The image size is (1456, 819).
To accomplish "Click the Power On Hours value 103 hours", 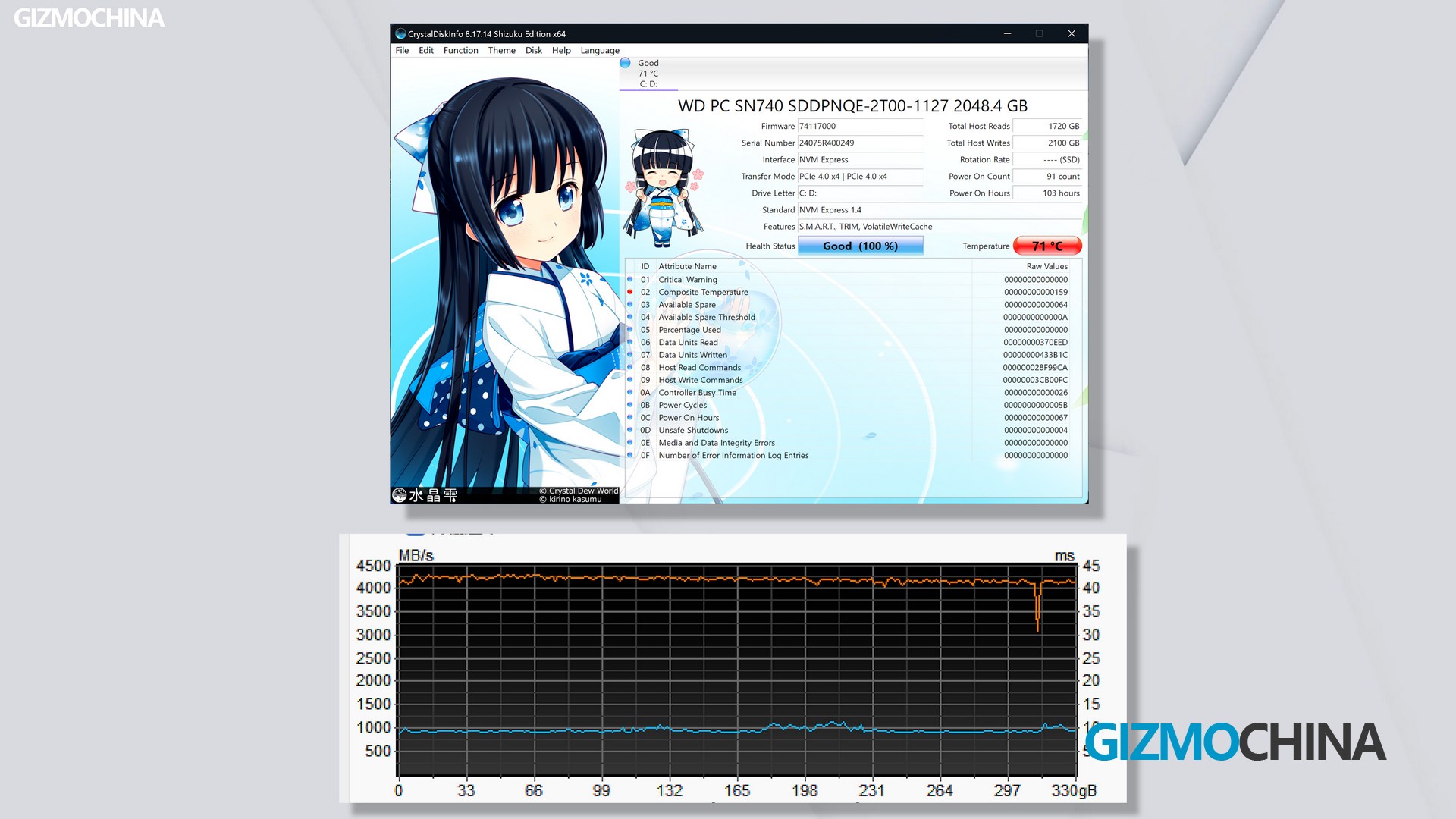I will 1047,193.
